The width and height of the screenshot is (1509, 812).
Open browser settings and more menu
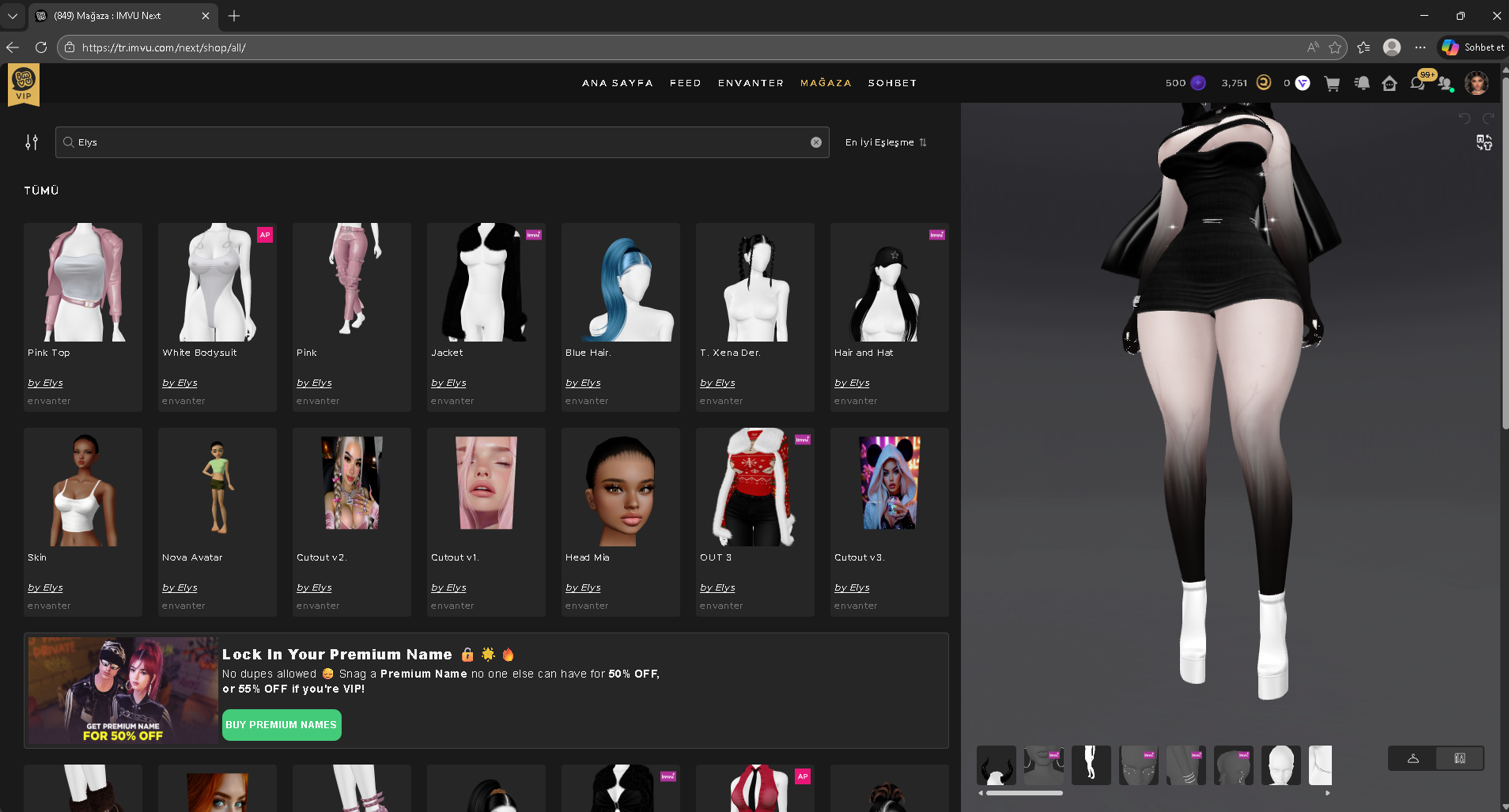pyautogui.click(x=1420, y=47)
